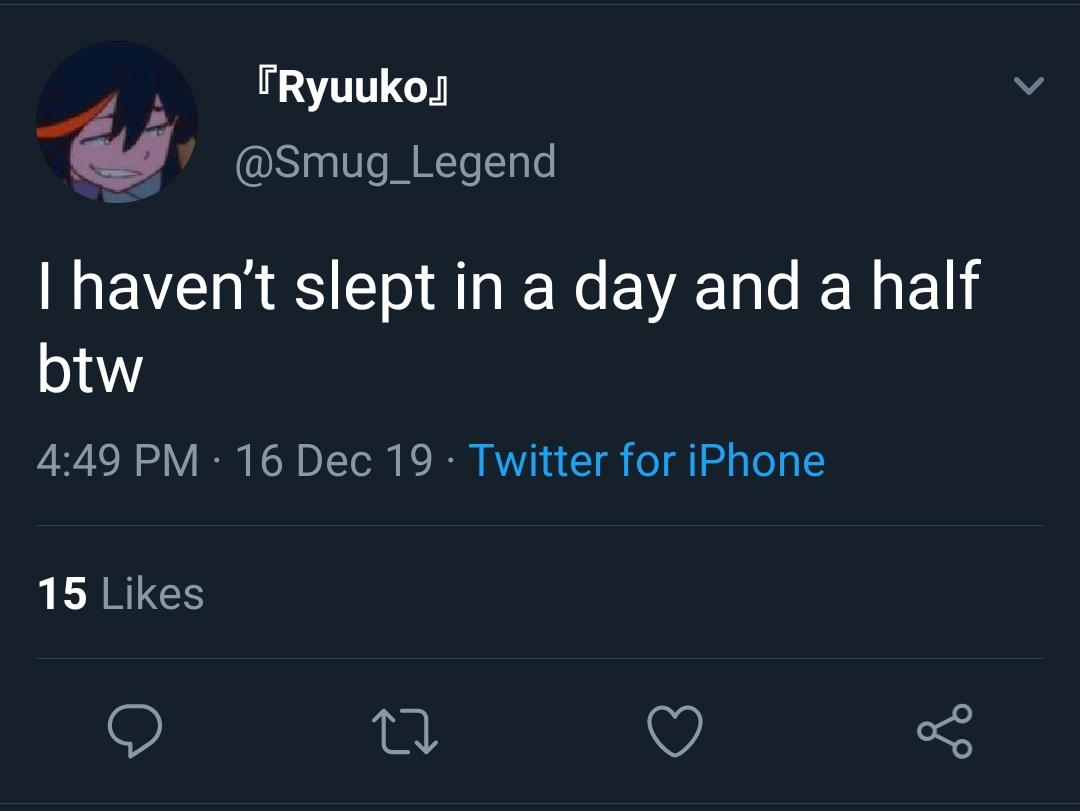Screen dimensions: 1080x811
Task: Reply to the tweet via speech bubble icon
Action: click(x=135, y=730)
